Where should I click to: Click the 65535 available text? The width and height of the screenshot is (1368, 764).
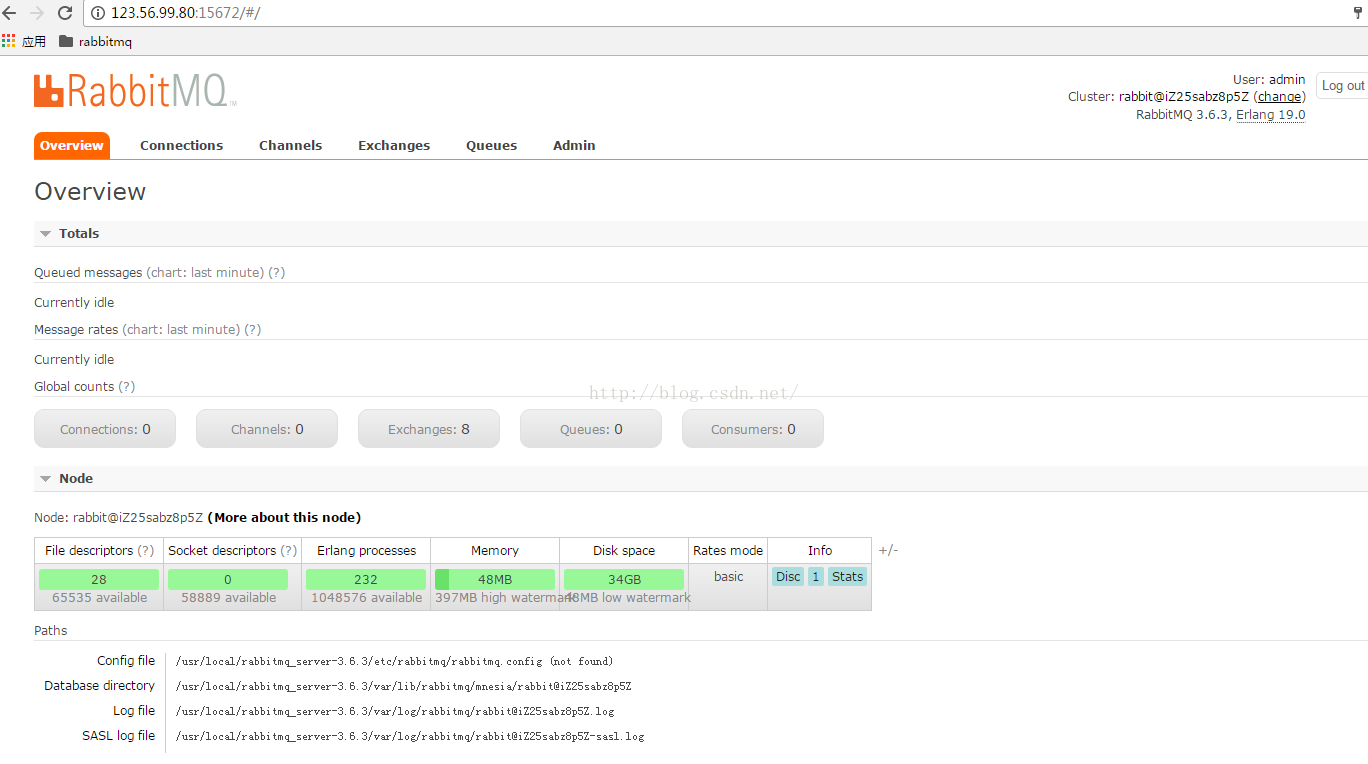click(99, 598)
